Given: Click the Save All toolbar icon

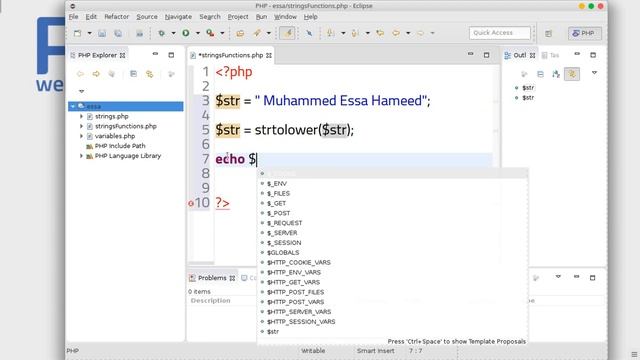Looking at the screenshot, I should pos(118,33).
